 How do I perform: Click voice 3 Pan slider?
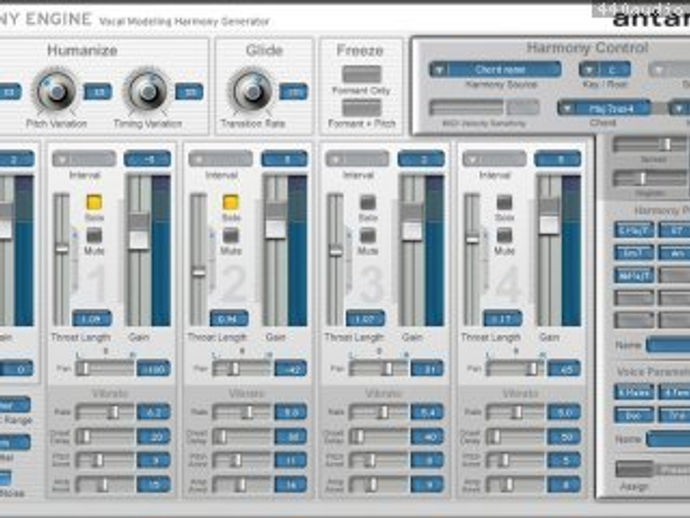click(x=378, y=368)
